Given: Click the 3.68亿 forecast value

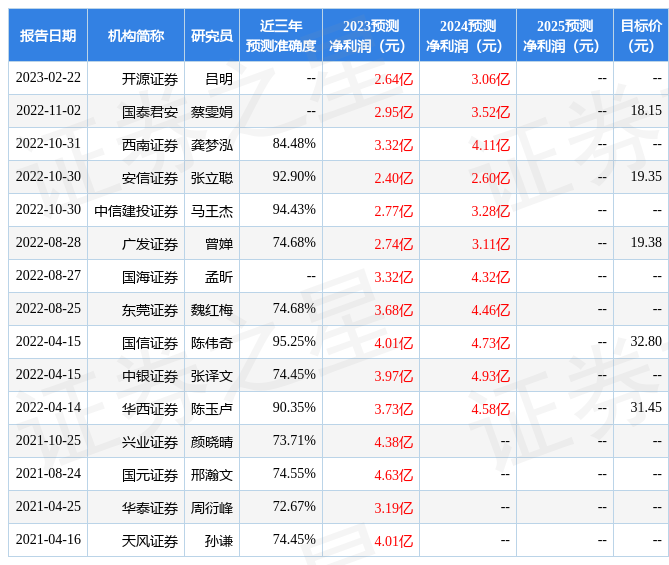Looking at the screenshot, I should click(393, 310).
